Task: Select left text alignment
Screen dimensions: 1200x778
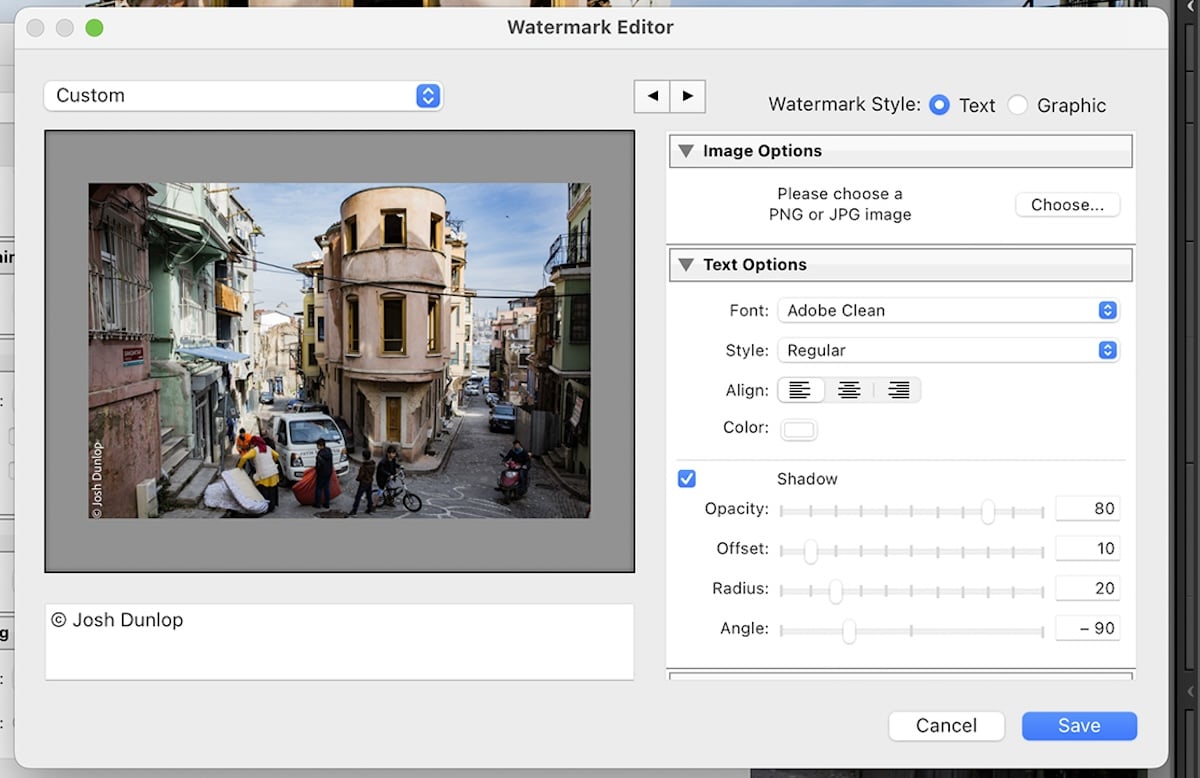Action: (x=801, y=390)
